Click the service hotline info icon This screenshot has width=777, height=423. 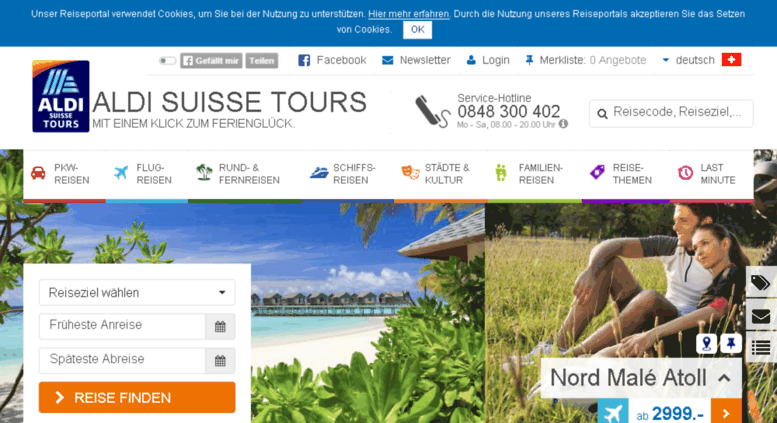pyautogui.click(x=563, y=124)
